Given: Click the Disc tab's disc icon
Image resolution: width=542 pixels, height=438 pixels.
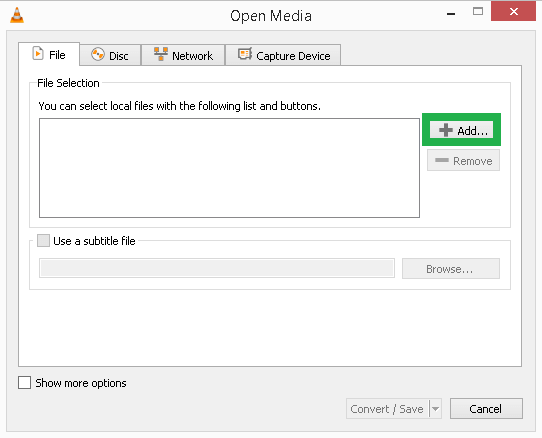Looking at the screenshot, I should click(98, 54).
